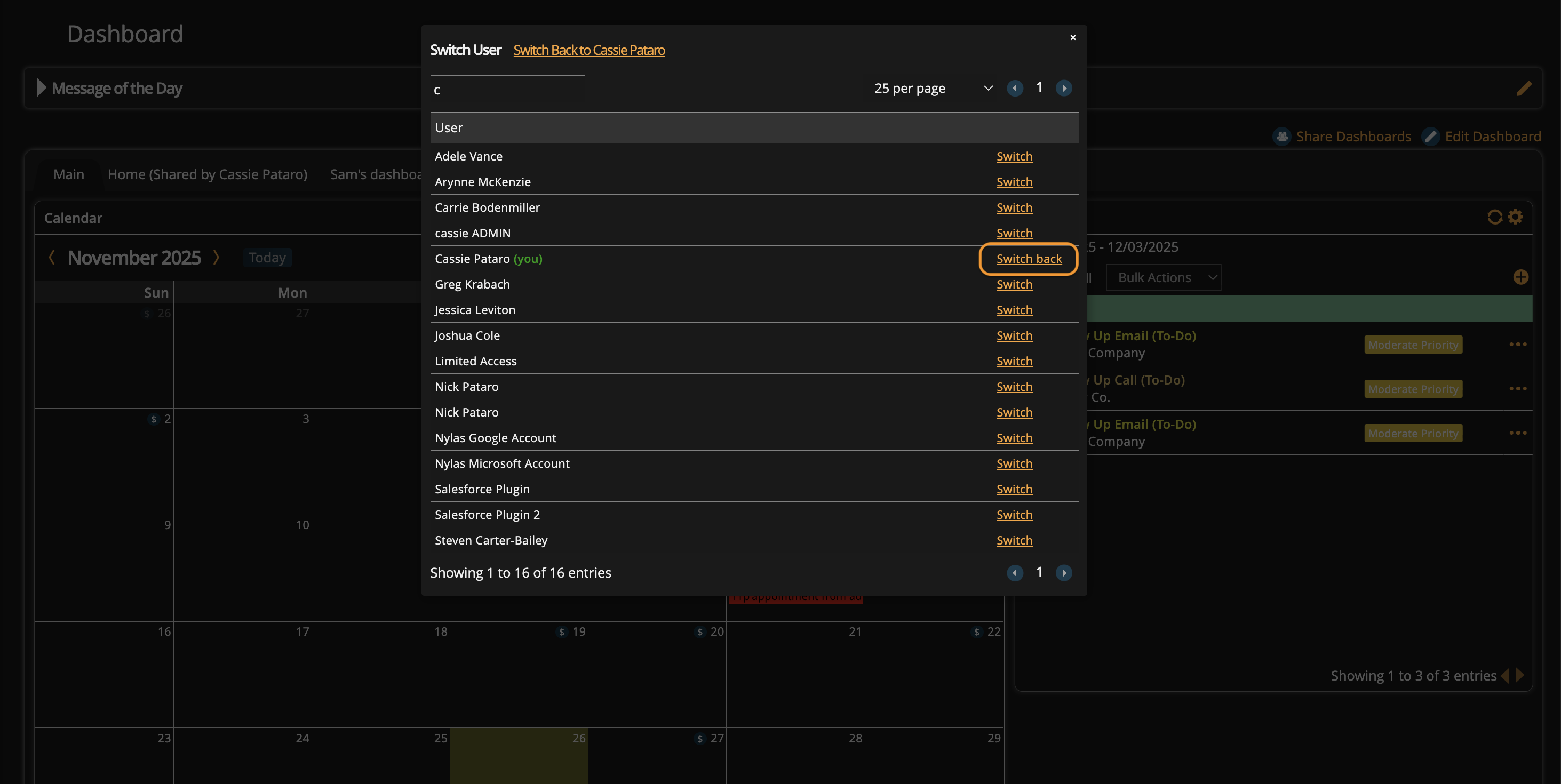Click Switch back for Cassie Pataro row
Viewport: 1561px width, 784px height.
pyautogui.click(x=1029, y=259)
